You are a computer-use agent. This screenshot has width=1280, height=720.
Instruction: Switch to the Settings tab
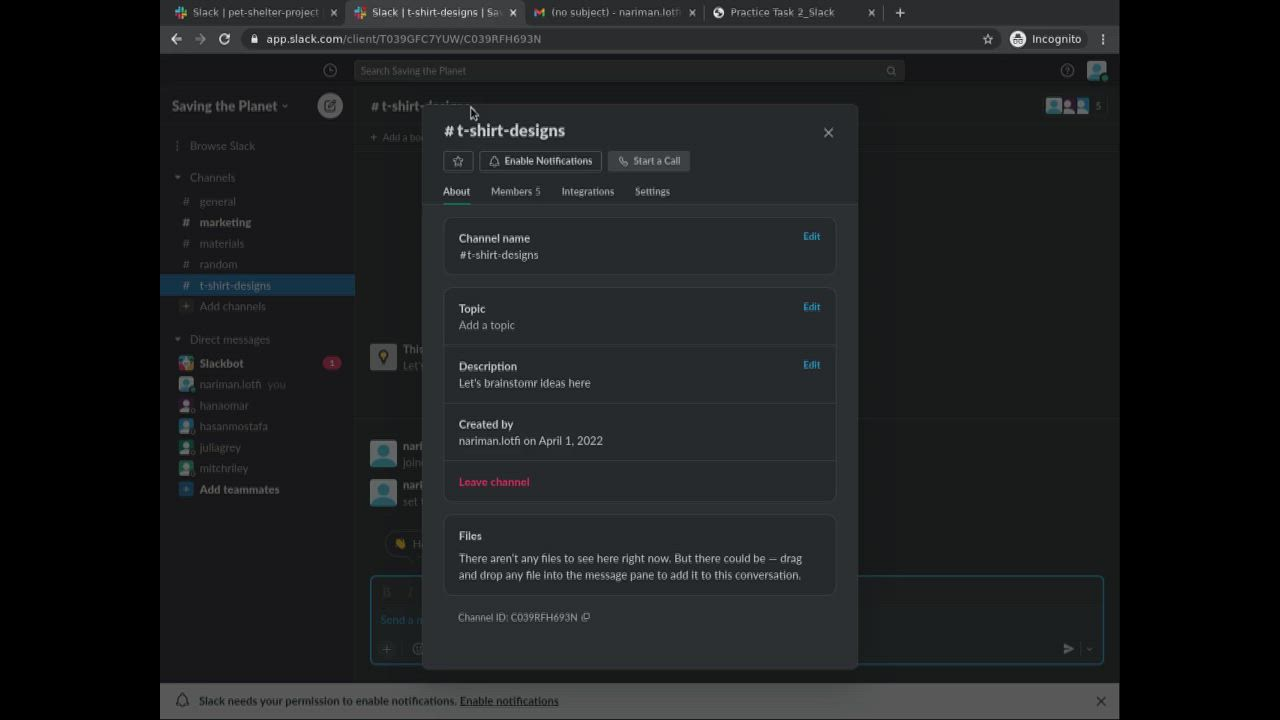[652, 191]
